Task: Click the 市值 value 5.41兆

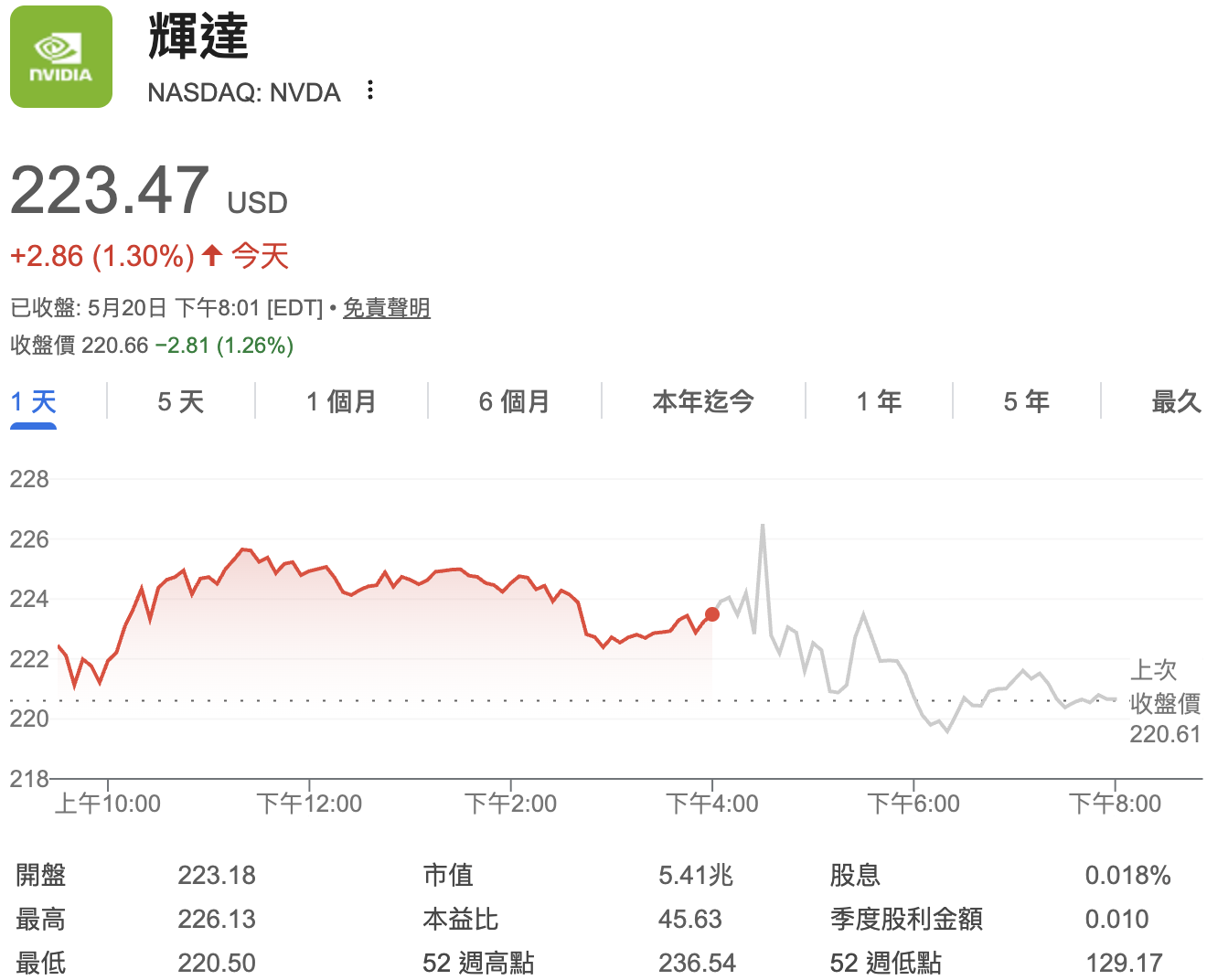Action: tap(696, 875)
